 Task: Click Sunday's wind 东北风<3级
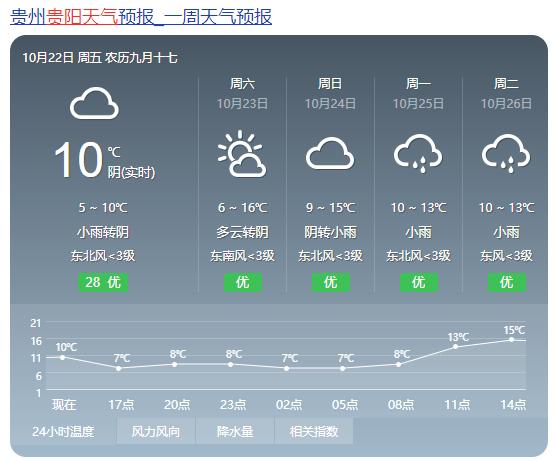tap(330, 255)
